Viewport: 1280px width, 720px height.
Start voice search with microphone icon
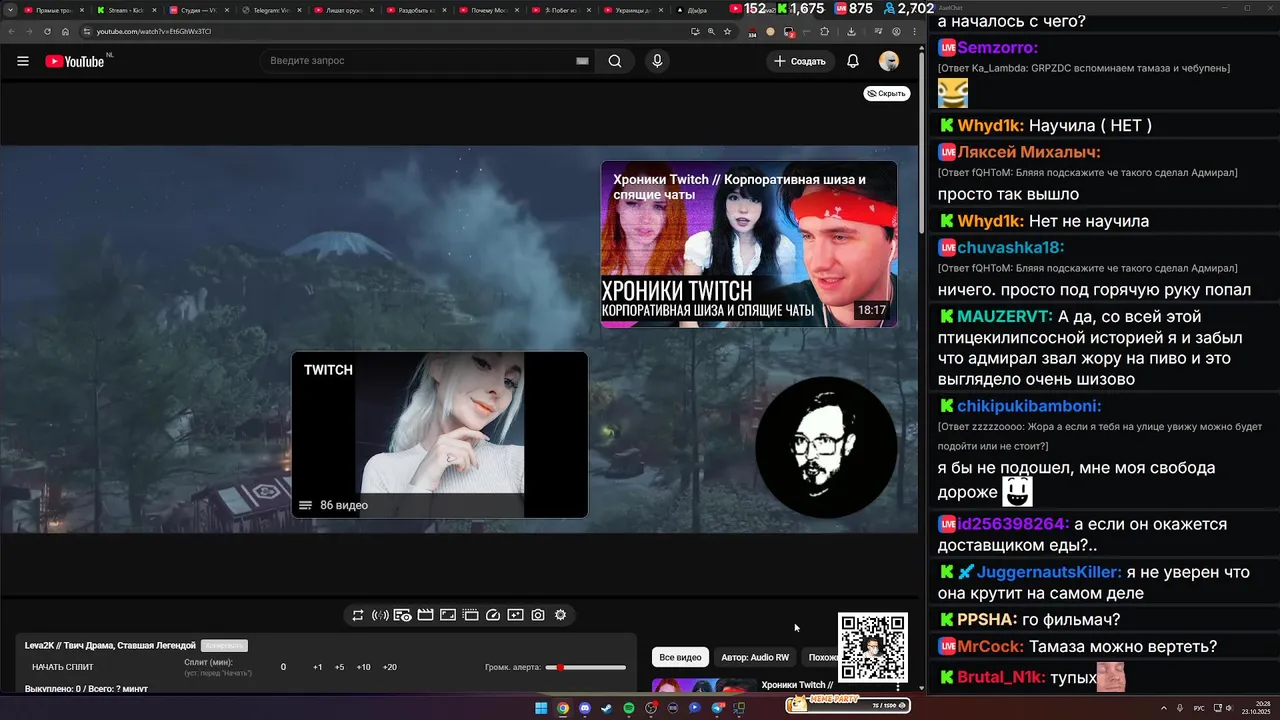tap(657, 61)
